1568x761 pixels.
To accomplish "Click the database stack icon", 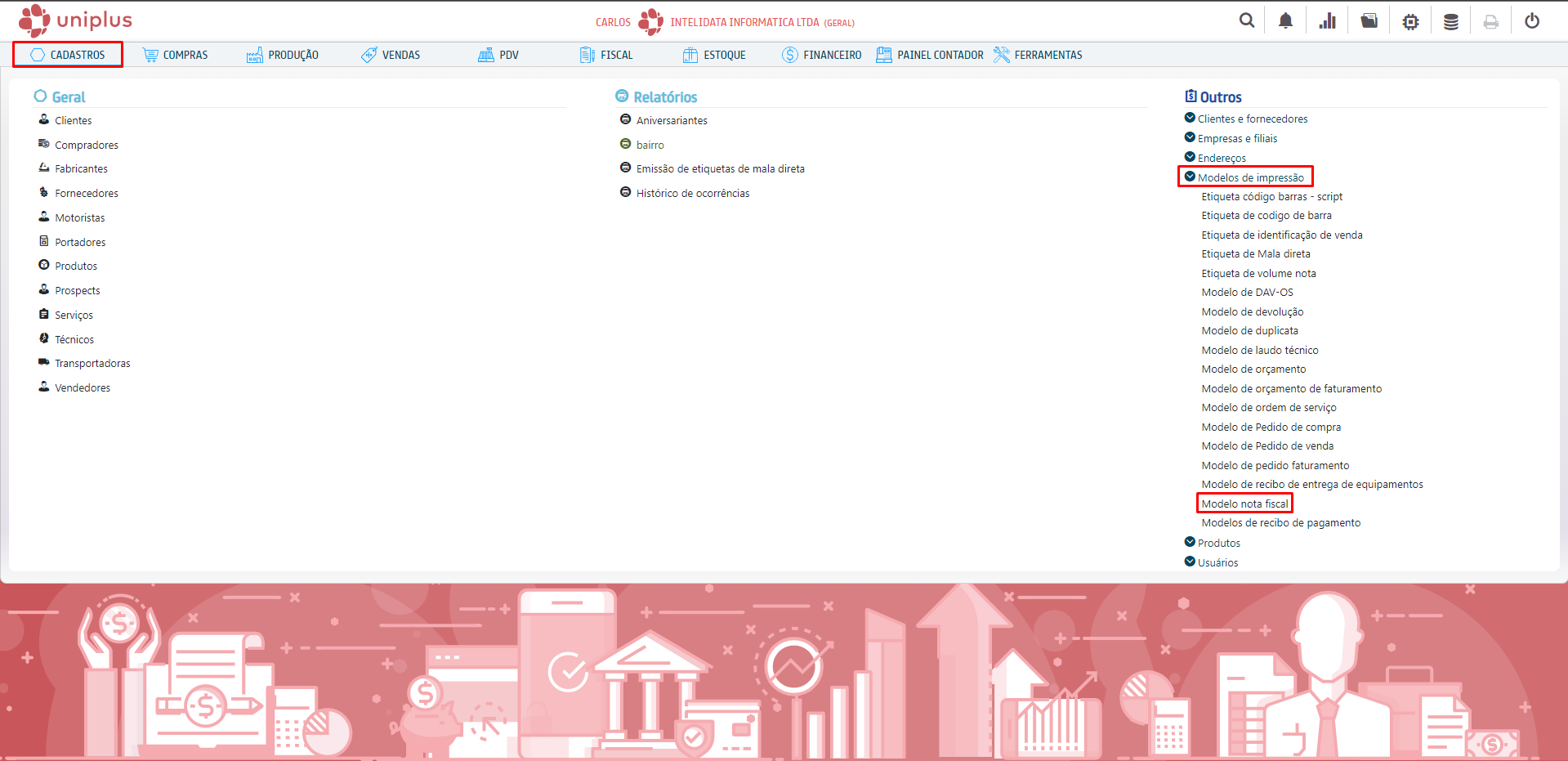I will [1450, 21].
